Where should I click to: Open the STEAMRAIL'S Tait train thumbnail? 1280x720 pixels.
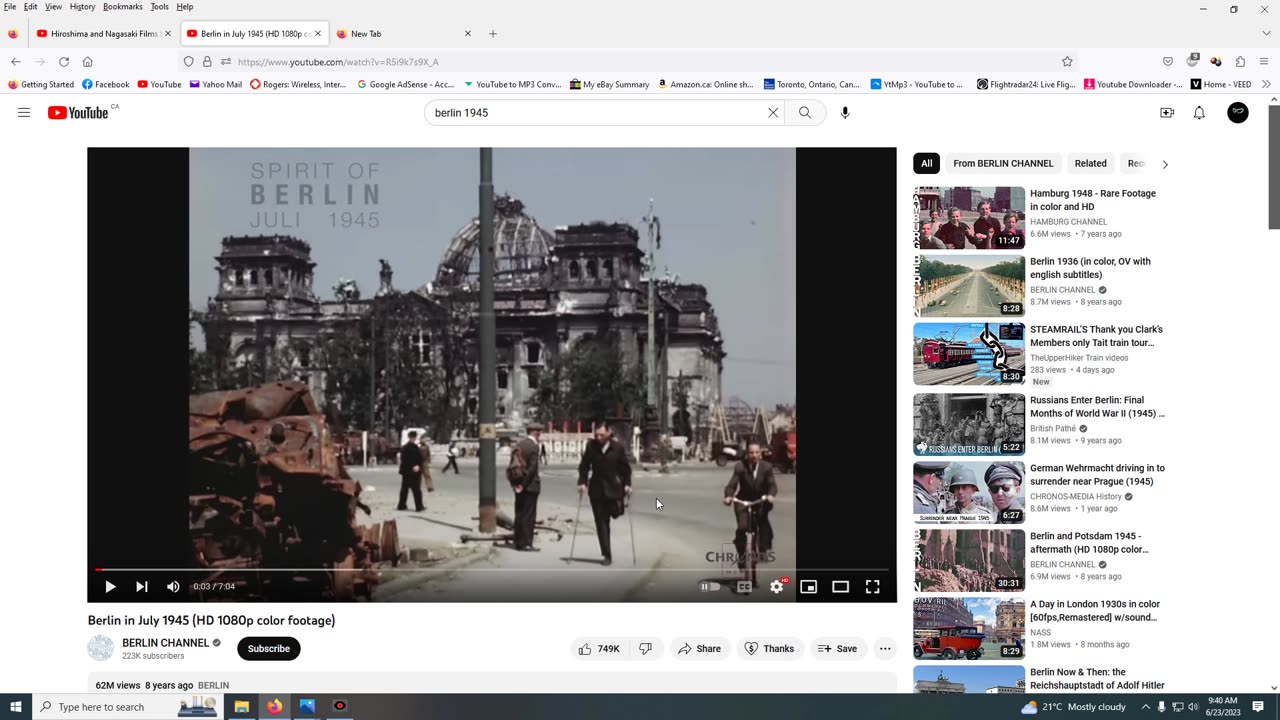[x=969, y=353]
